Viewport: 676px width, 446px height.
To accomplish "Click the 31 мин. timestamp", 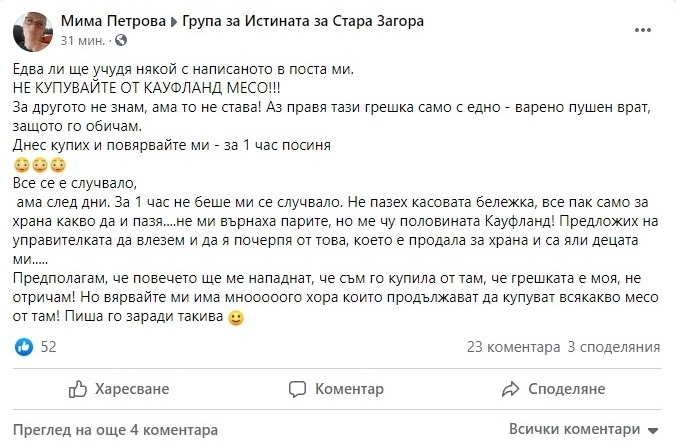I will click(x=84, y=40).
